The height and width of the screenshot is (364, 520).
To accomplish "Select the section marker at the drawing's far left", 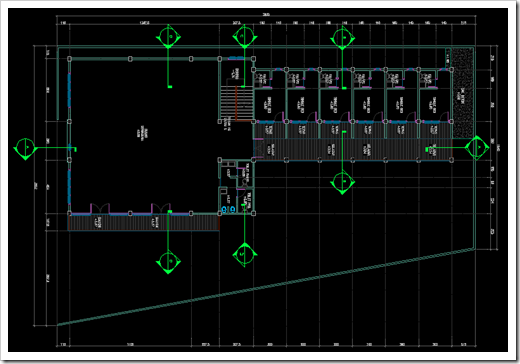I will coord(25,148).
